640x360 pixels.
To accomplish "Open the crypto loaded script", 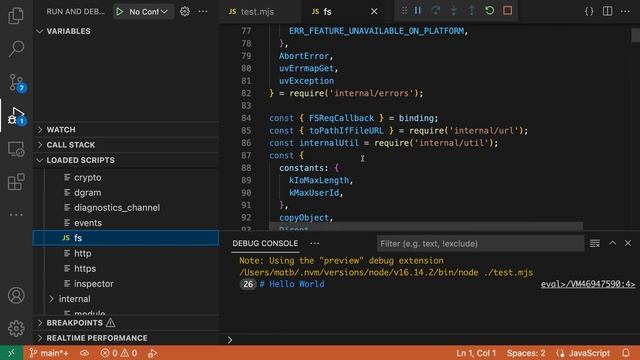I will click(x=126, y=178).
